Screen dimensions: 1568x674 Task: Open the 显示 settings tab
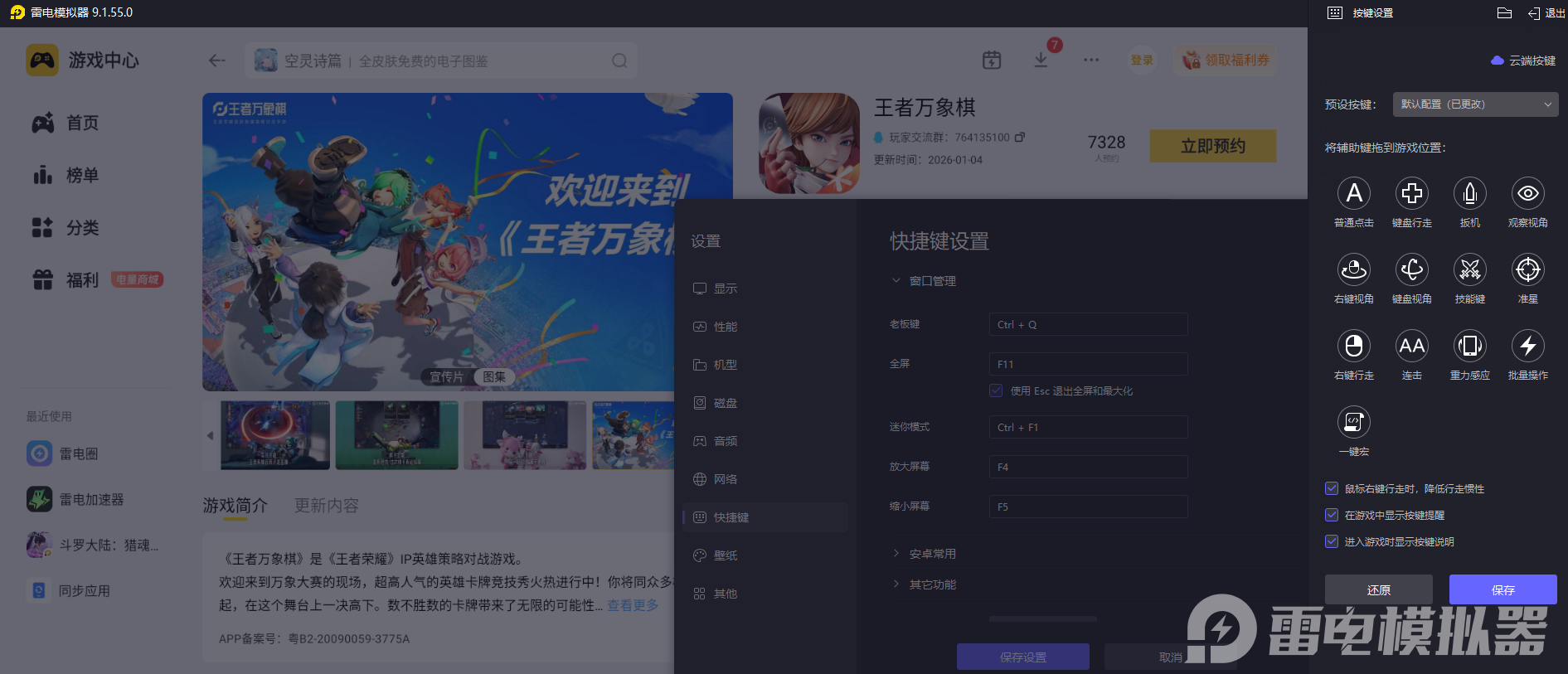tap(765, 289)
